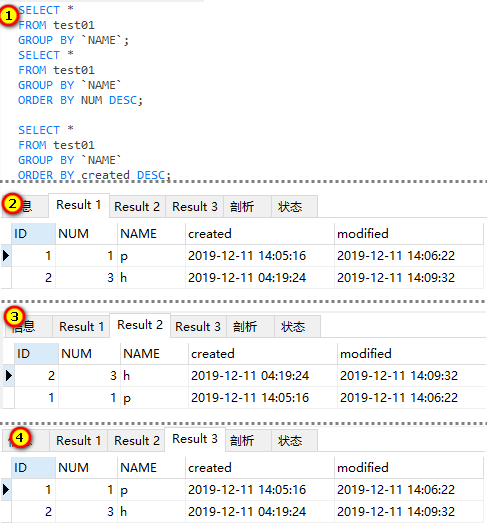Select Result 2 tab in bottom panel
Screen dimensions: 487x530
tap(137, 440)
